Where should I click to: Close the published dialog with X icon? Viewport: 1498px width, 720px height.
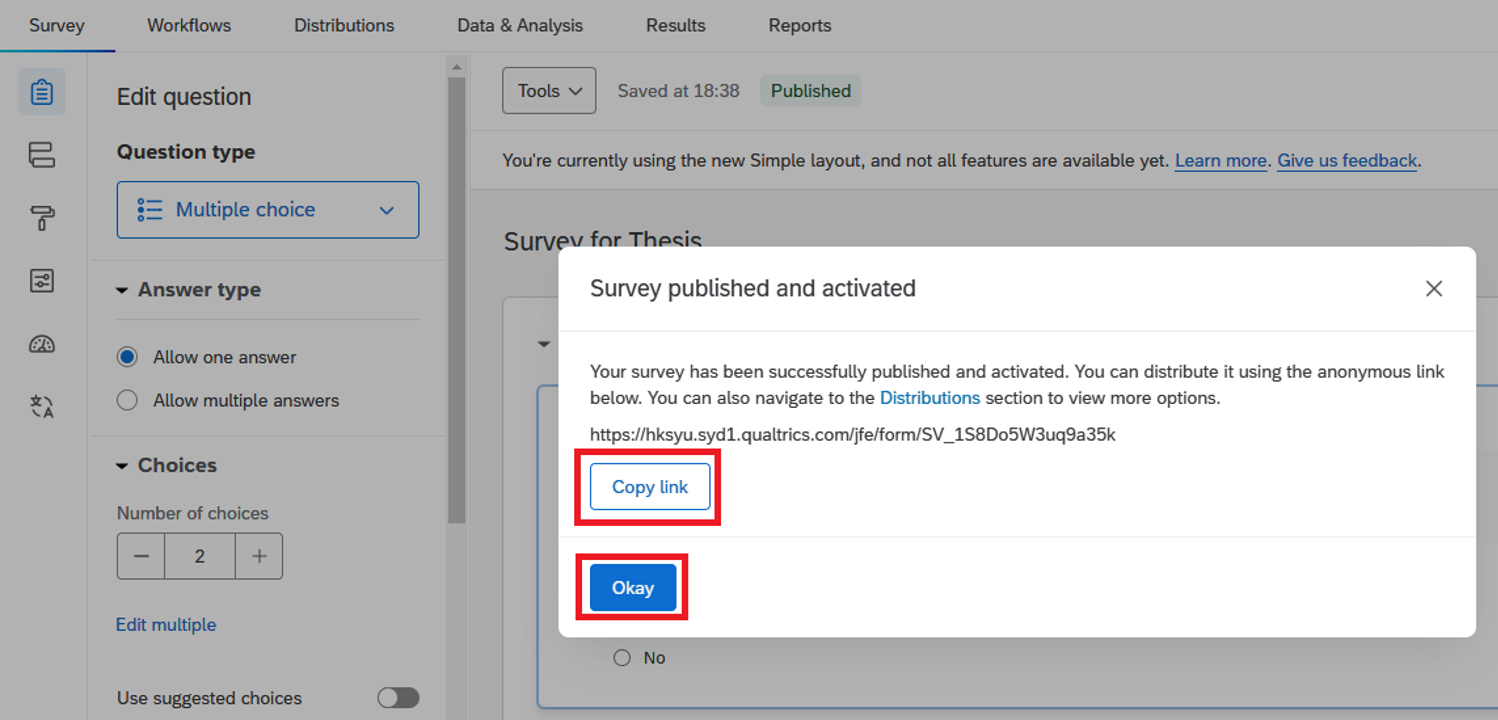1433,288
